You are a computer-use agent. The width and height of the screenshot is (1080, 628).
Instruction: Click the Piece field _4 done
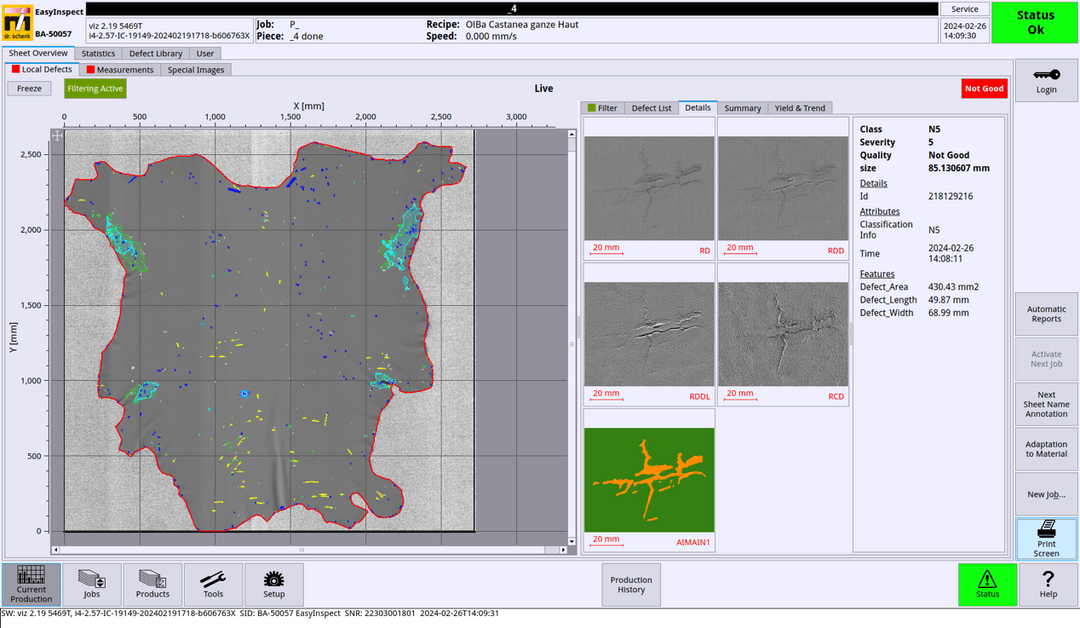coord(306,36)
